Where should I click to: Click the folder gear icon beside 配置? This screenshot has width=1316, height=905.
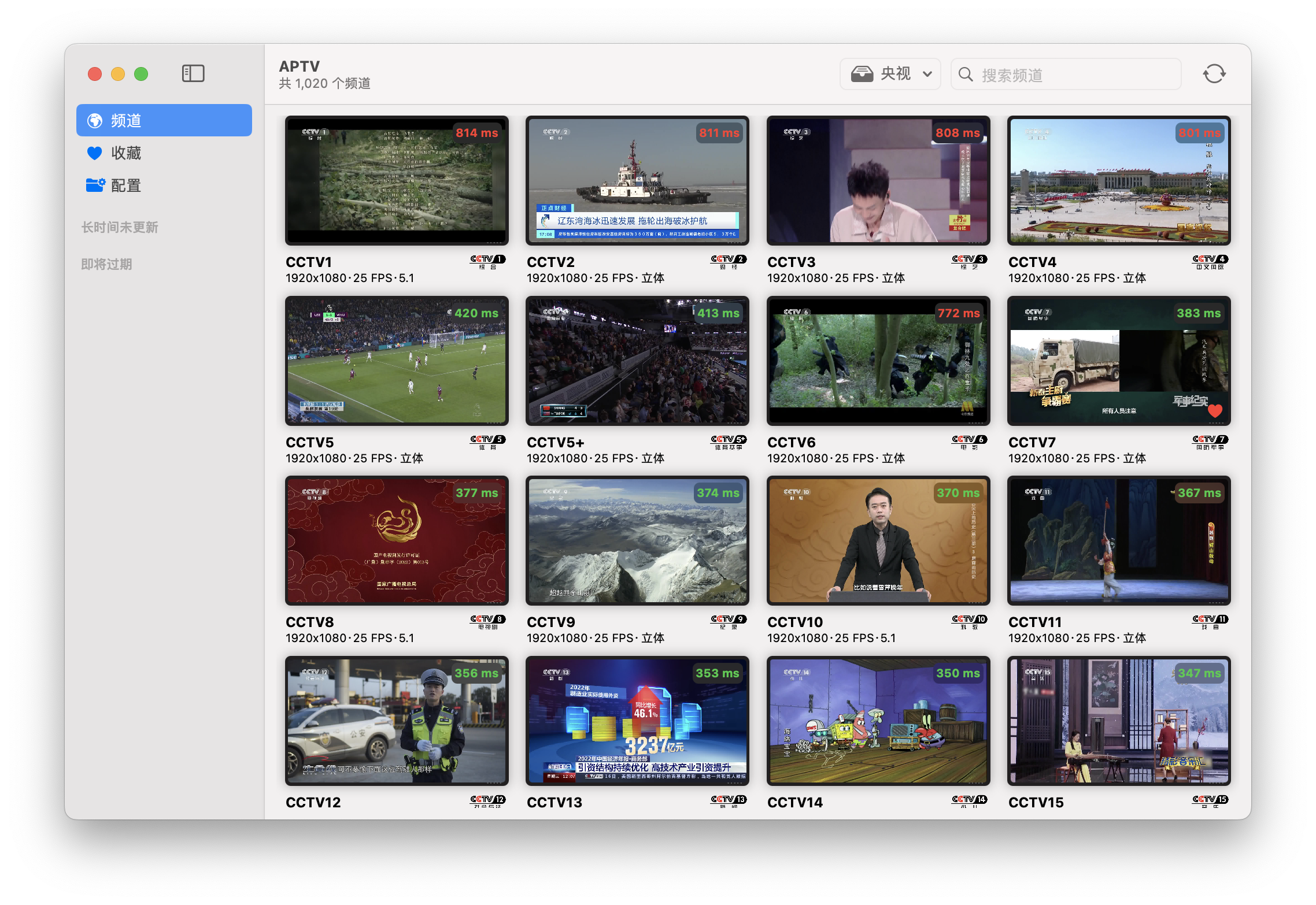(95, 185)
